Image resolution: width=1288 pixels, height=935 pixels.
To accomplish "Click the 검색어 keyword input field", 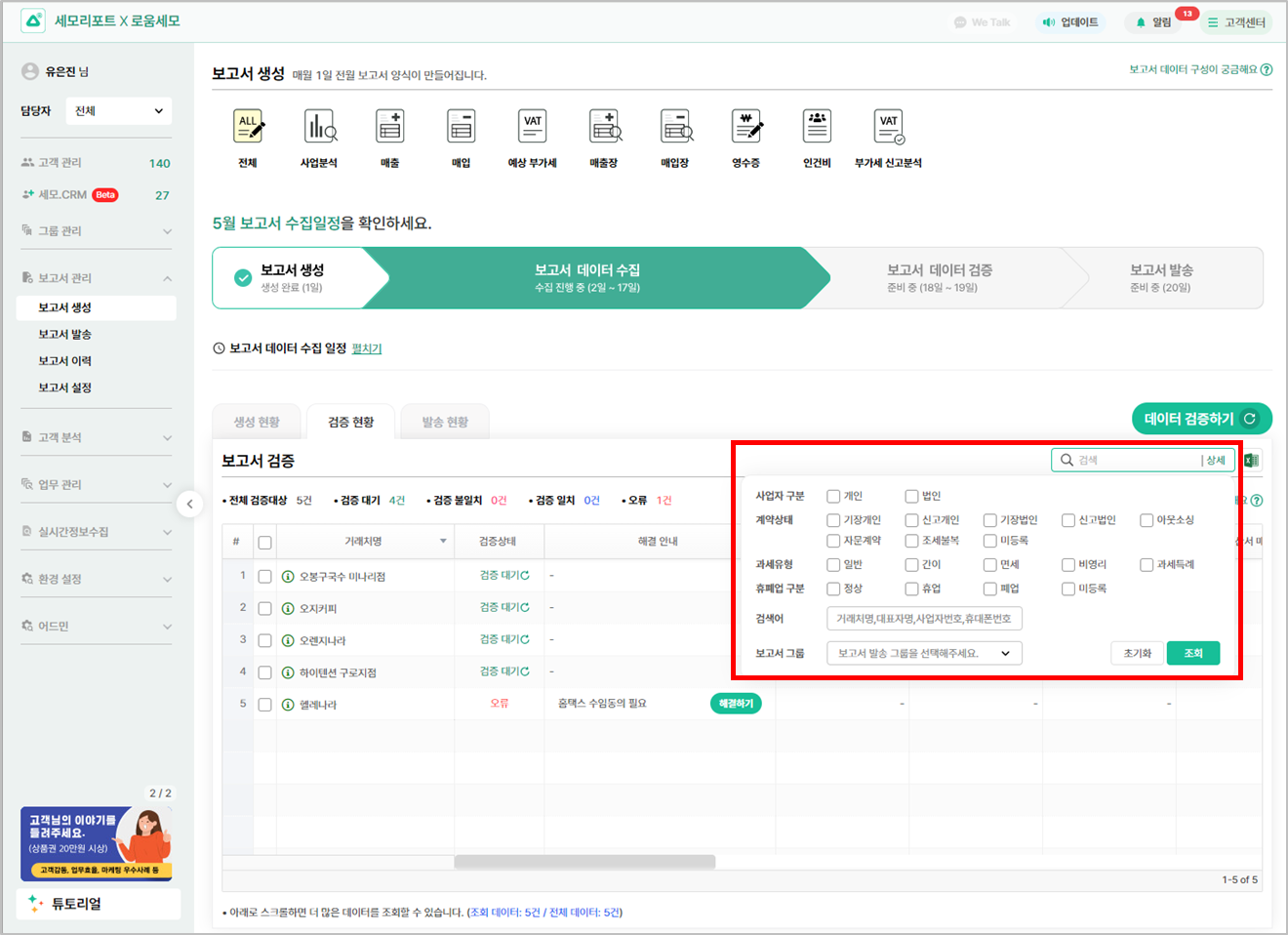I will tap(923, 619).
